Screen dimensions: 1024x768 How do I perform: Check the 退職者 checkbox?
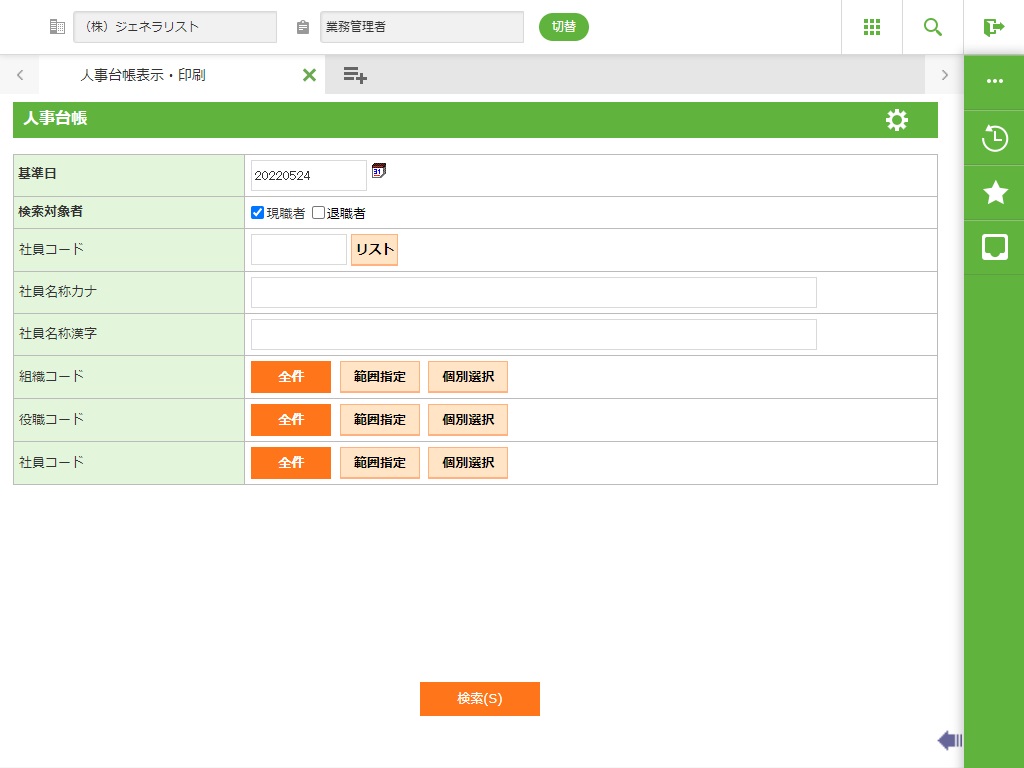[319, 213]
